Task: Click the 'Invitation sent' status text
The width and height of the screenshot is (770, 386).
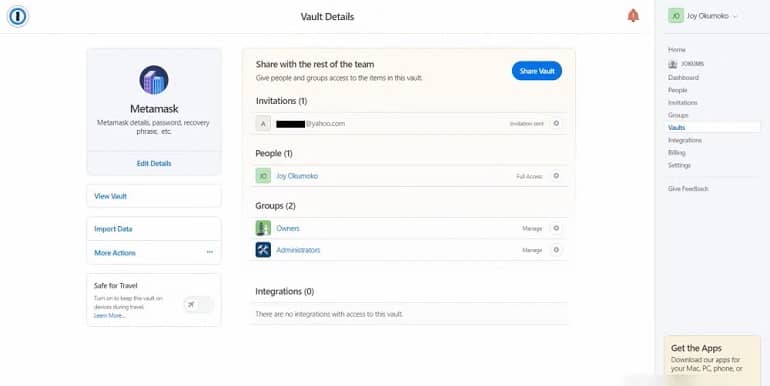Action: pos(526,124)
